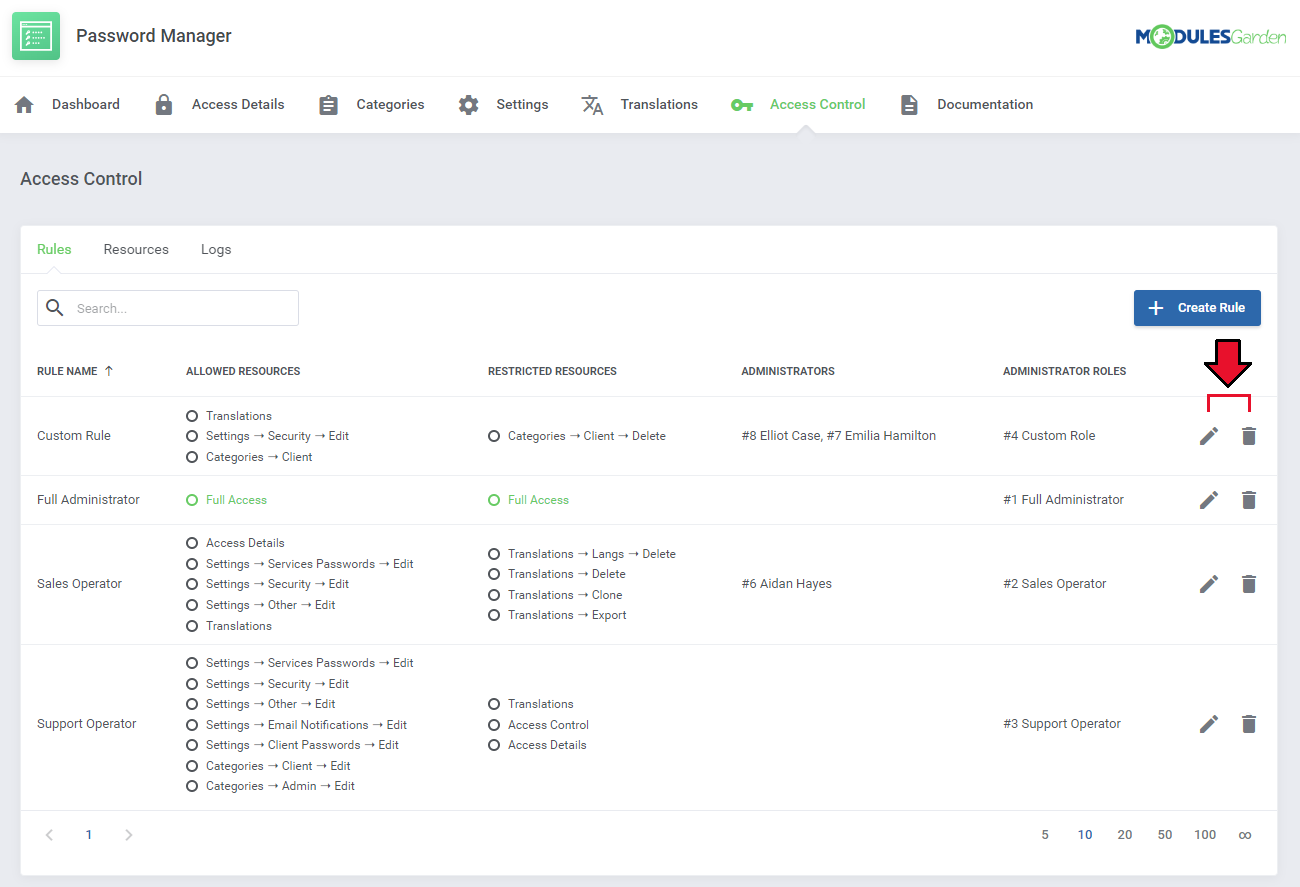Click 'Settings → Email Notifications → Edit' entry

306,725
